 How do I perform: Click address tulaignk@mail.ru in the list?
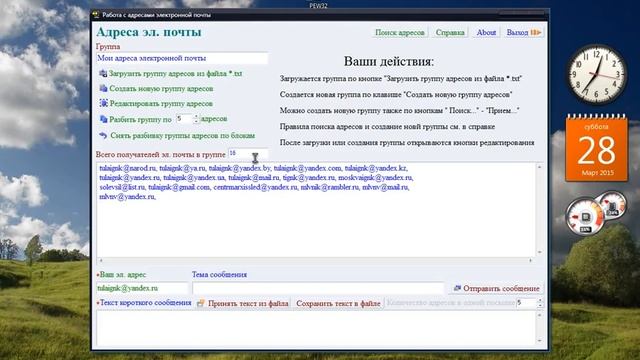253,178
